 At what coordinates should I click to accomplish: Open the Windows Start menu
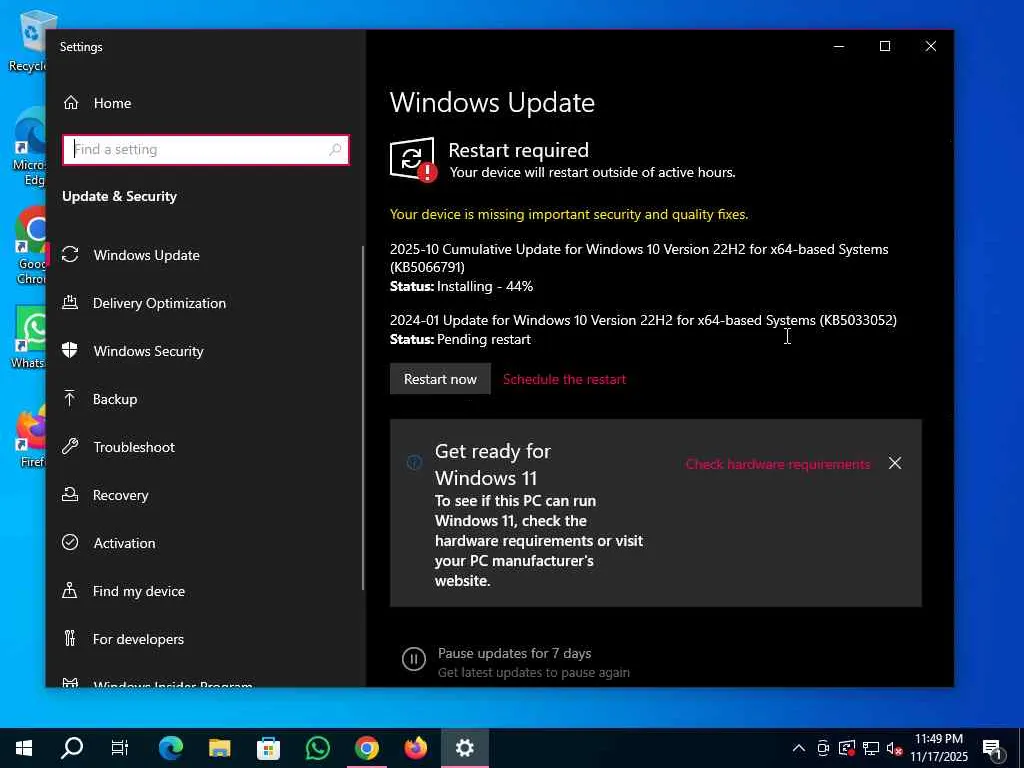(x=24, y=748)
